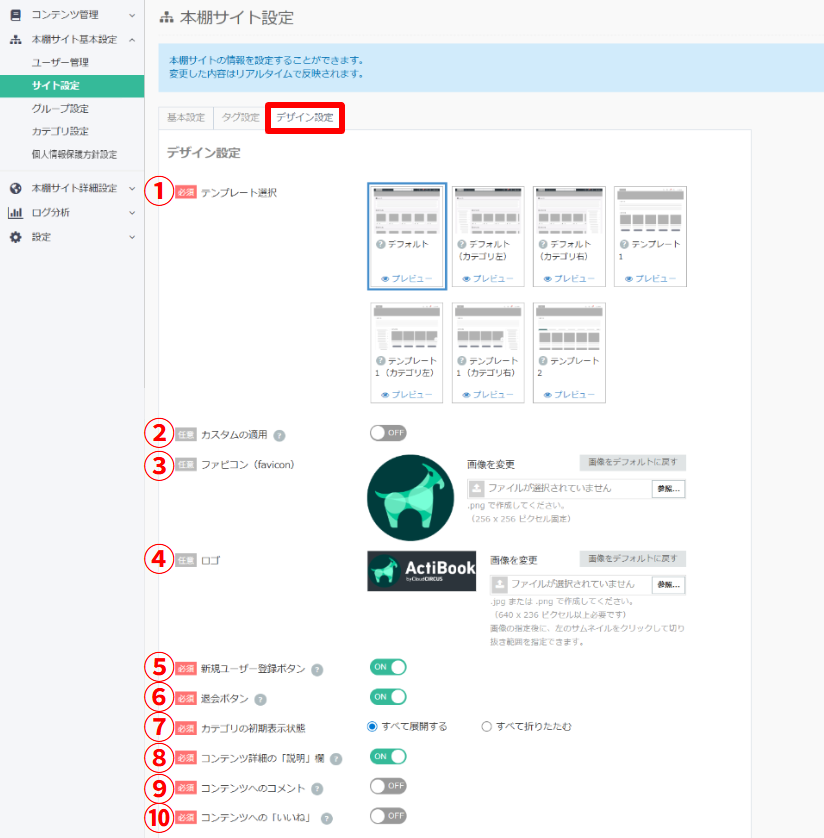Click the help icon next to 退会ボタン
824x838 pixels.
pyautogui.click(x=260, y=700)
